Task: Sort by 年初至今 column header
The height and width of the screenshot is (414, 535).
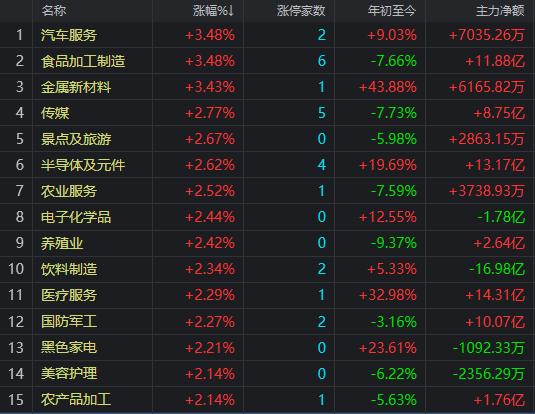Action: click(x=392, y=11)
